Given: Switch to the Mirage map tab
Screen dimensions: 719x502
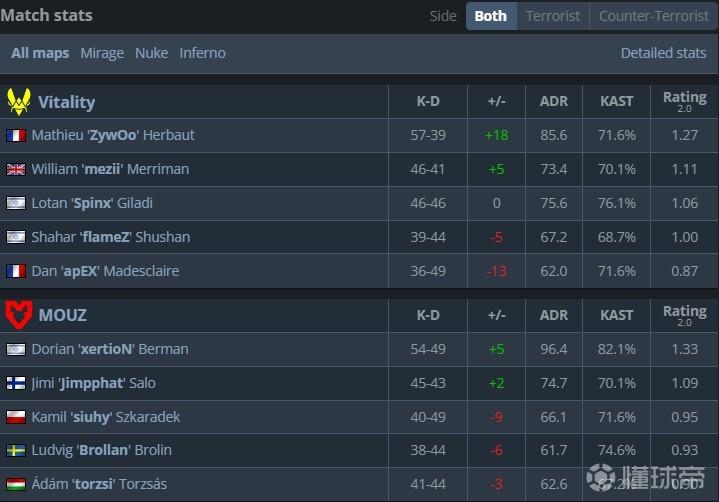Looking at the screenshot, I should click(102, 53).
